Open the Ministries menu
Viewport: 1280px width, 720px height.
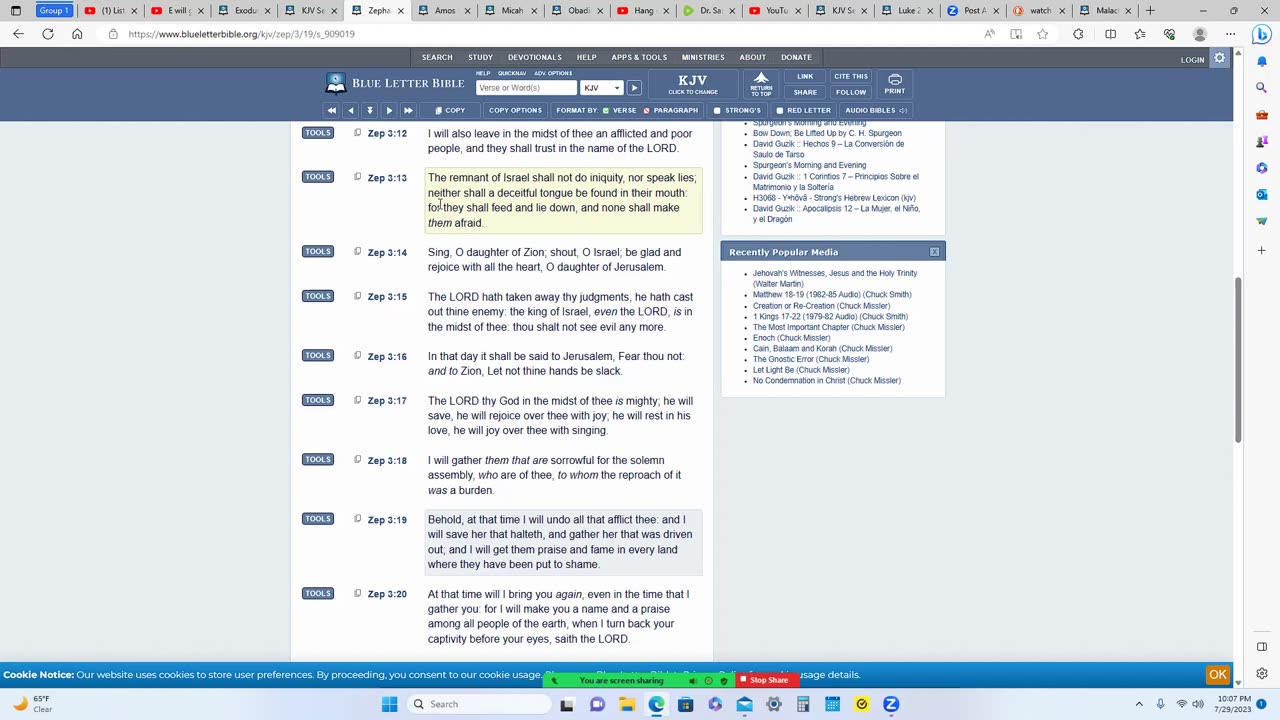tap(703, 57)
